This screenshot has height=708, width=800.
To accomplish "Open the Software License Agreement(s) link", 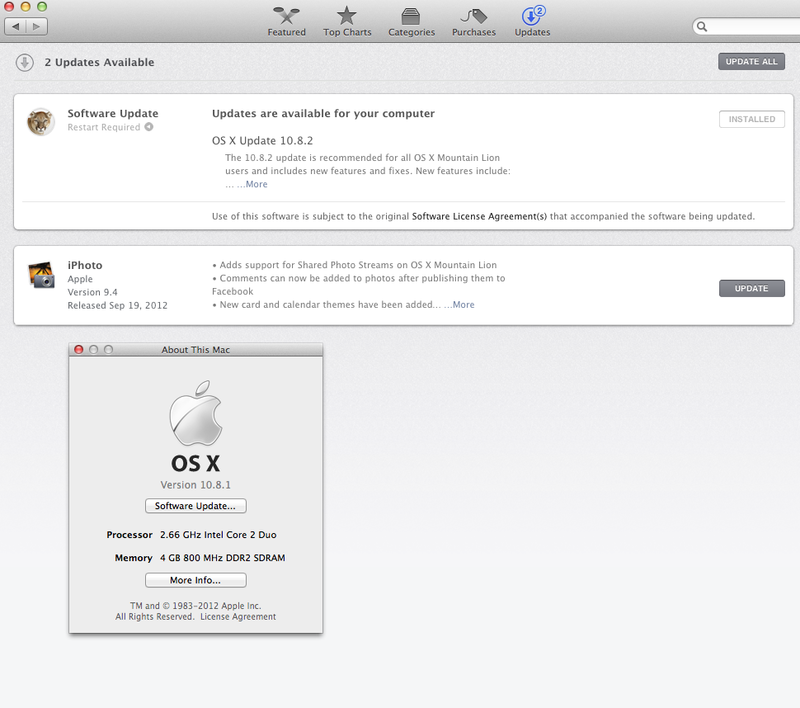I will point(479,216).
